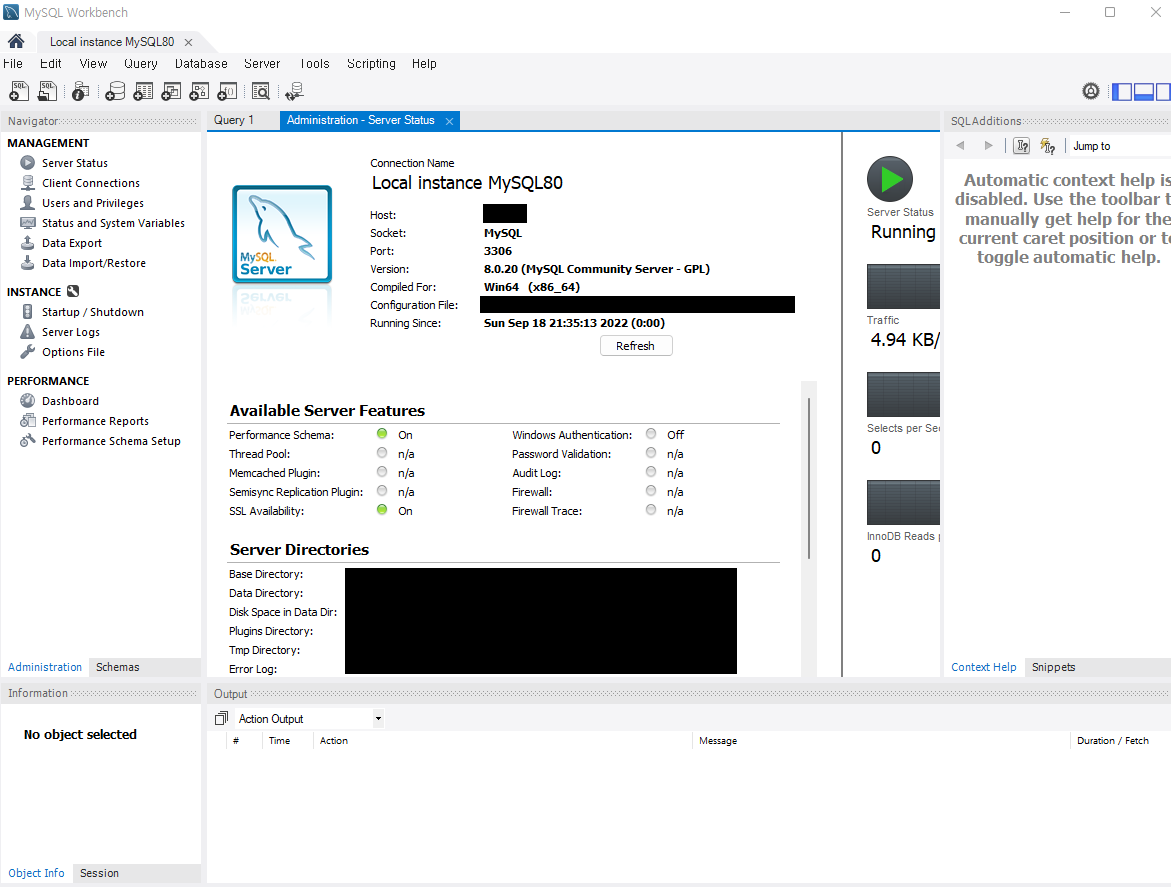Search table data toolbar icon
Image resolution: width=1171 pixels, height=887 pixels.
261,91
